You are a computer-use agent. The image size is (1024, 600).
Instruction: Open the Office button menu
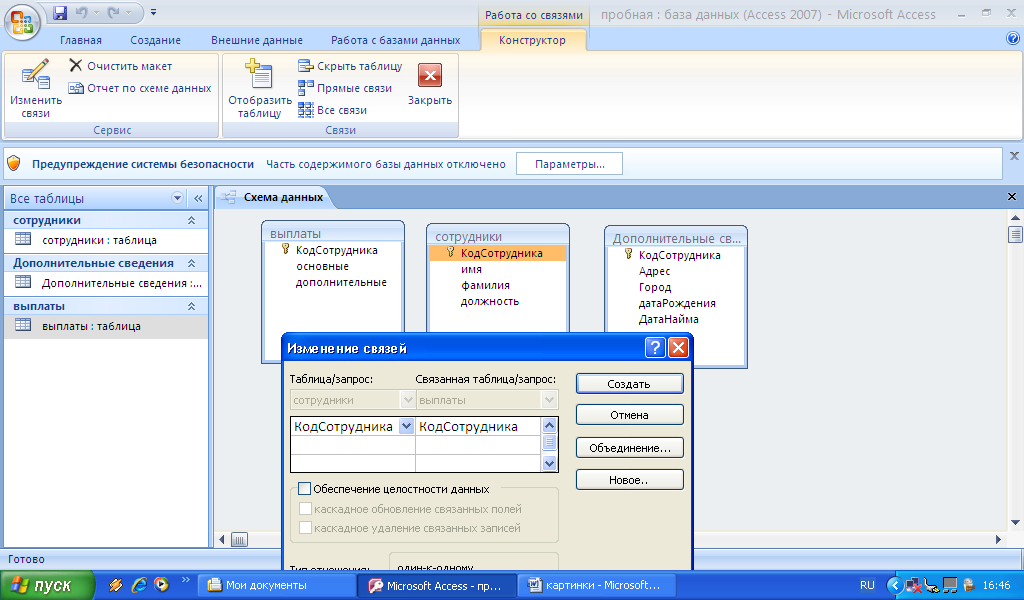[22, 22]
